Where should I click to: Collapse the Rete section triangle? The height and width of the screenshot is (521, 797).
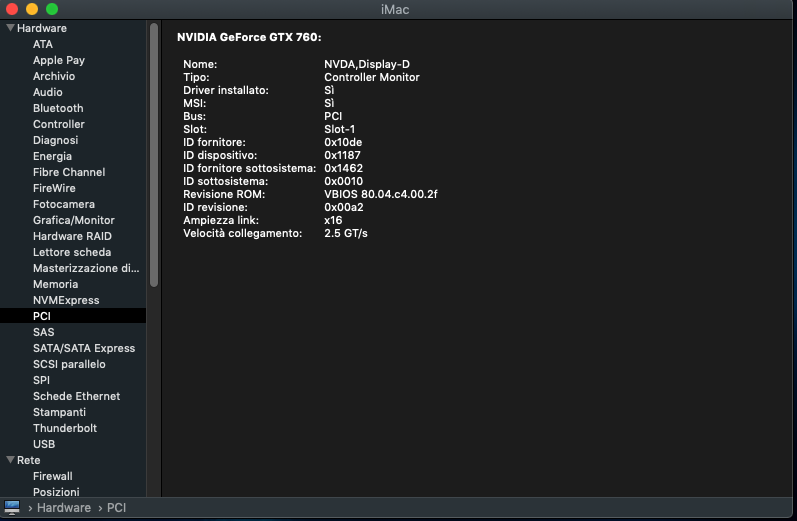10,459
